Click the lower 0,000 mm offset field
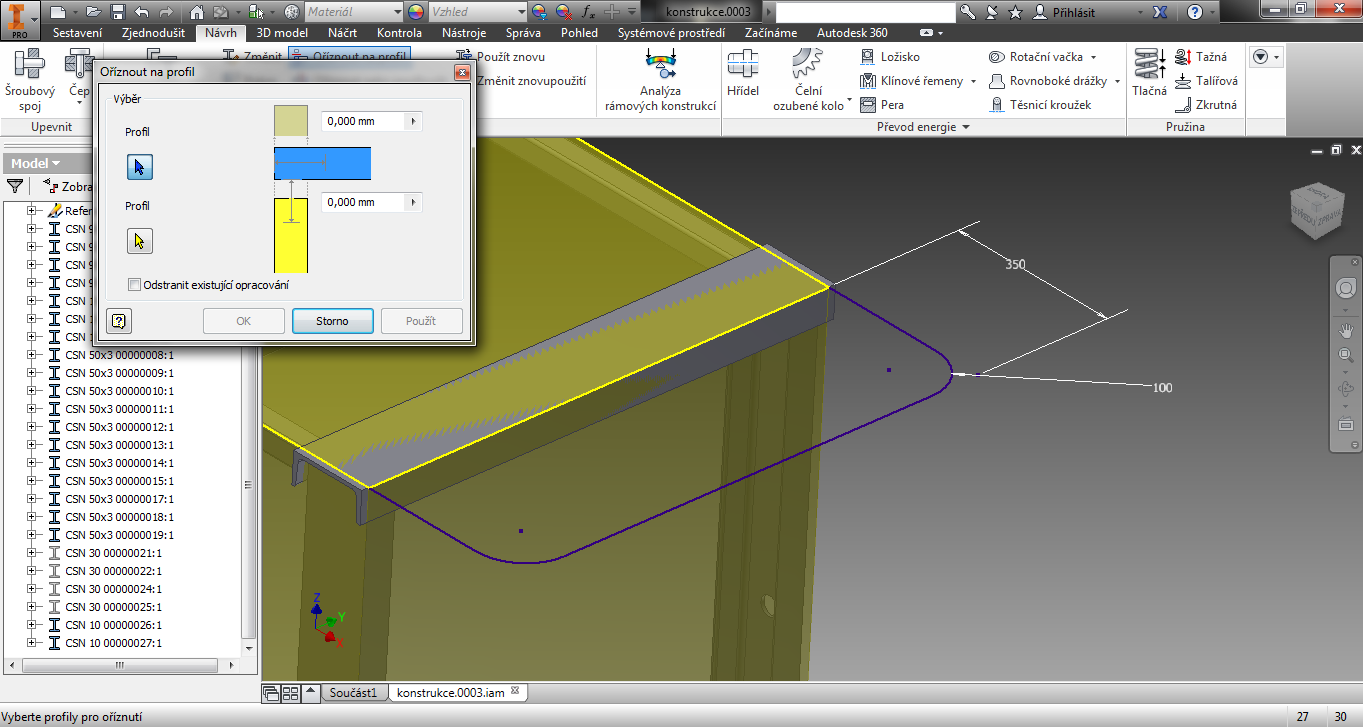The width and height of the screenshot is (1363, 727). coord(363,202)
